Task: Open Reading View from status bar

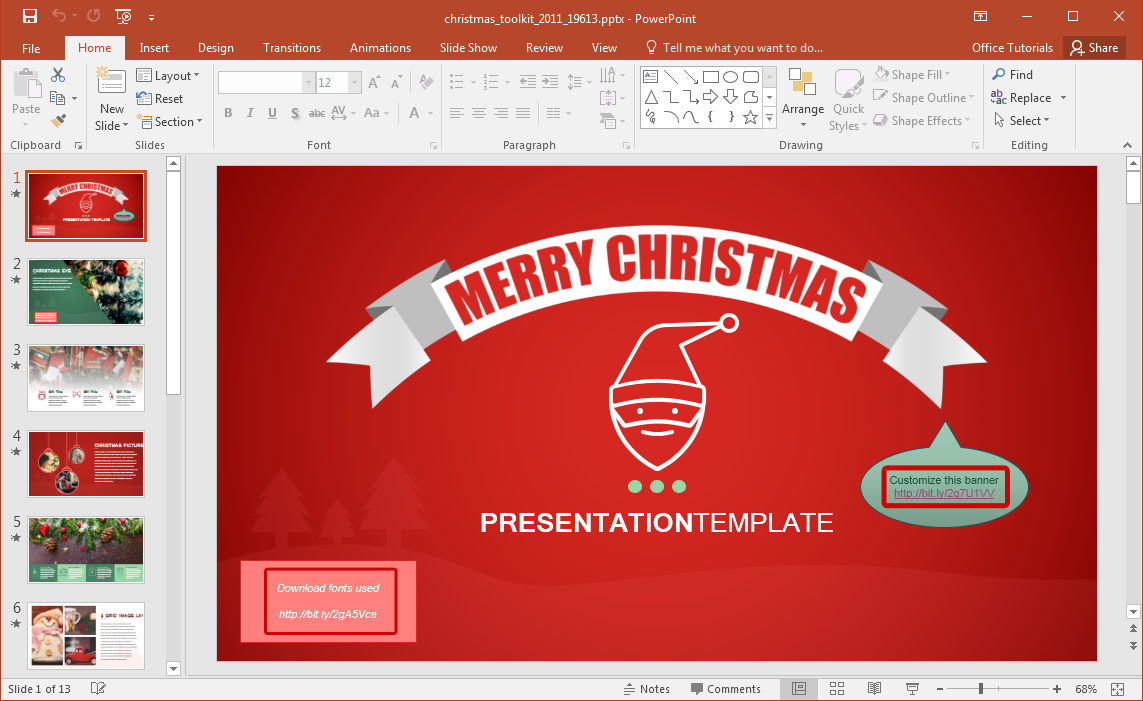Action: [x=874, y=689]
